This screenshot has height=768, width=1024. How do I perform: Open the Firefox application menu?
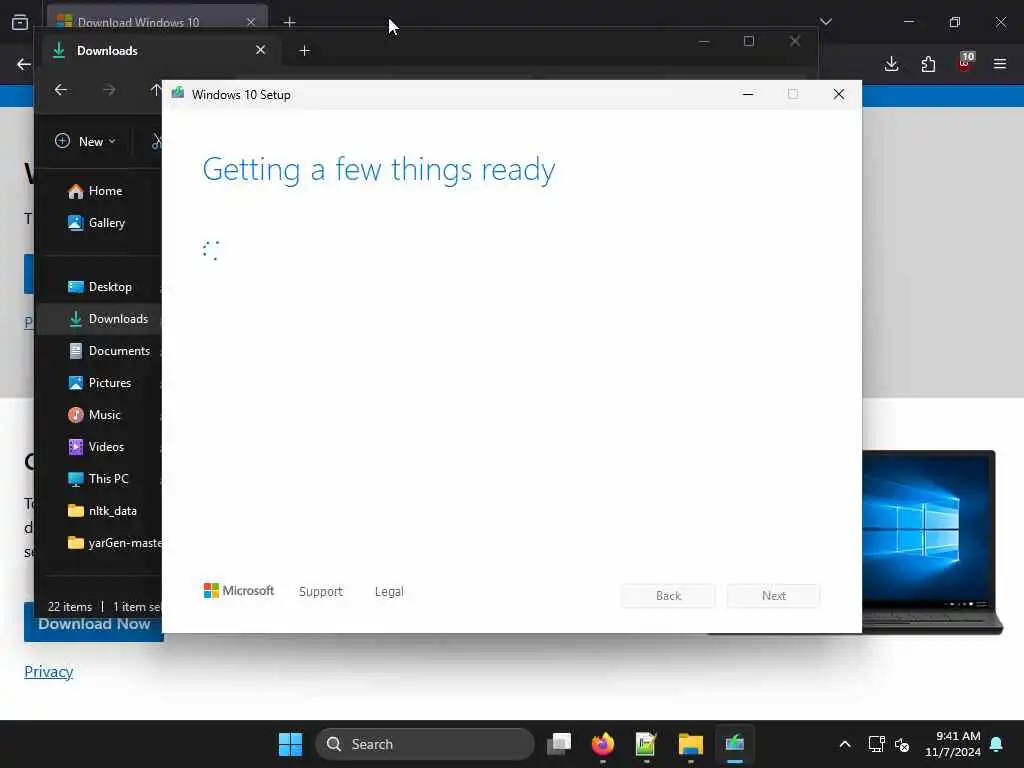coord(1000,64)
